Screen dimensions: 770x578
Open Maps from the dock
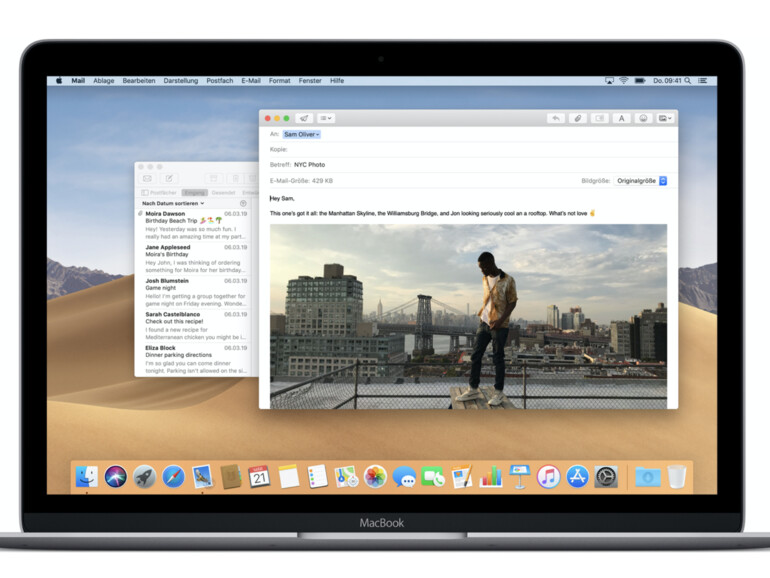point(346,476)
